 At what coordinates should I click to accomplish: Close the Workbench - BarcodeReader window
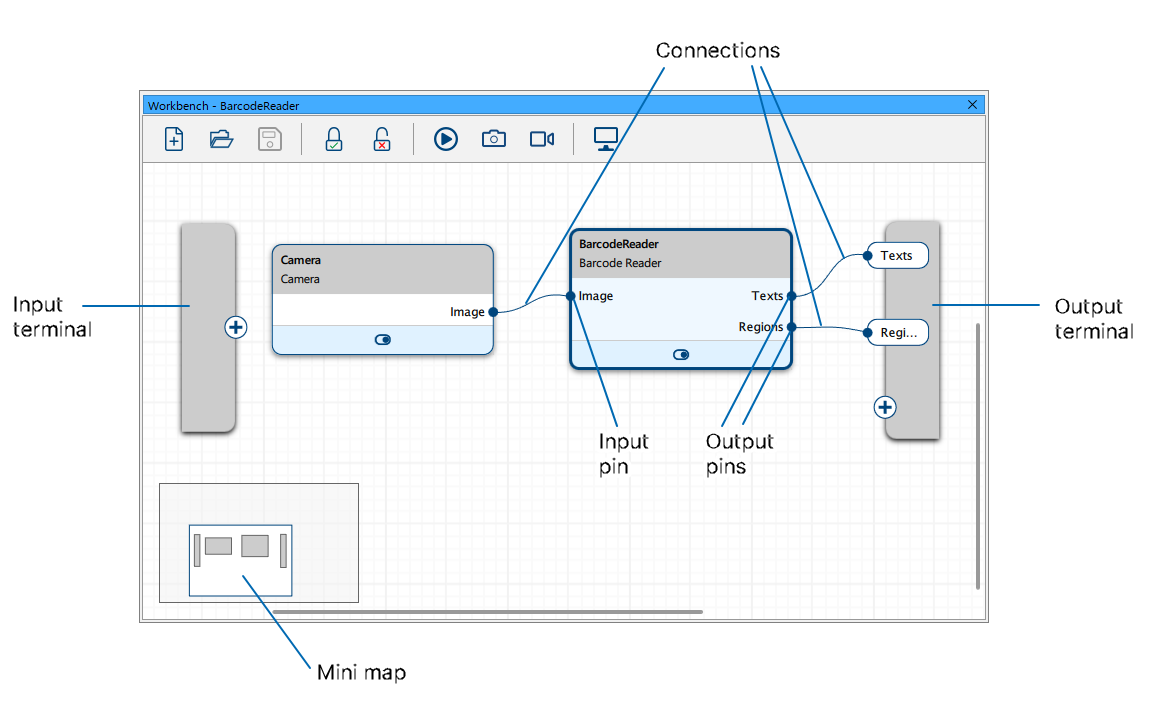click(973, 105)
